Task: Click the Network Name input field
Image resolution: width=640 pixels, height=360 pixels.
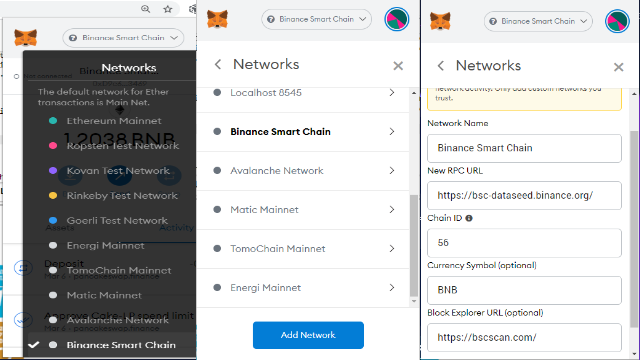Action: click(x=524, y=148)
